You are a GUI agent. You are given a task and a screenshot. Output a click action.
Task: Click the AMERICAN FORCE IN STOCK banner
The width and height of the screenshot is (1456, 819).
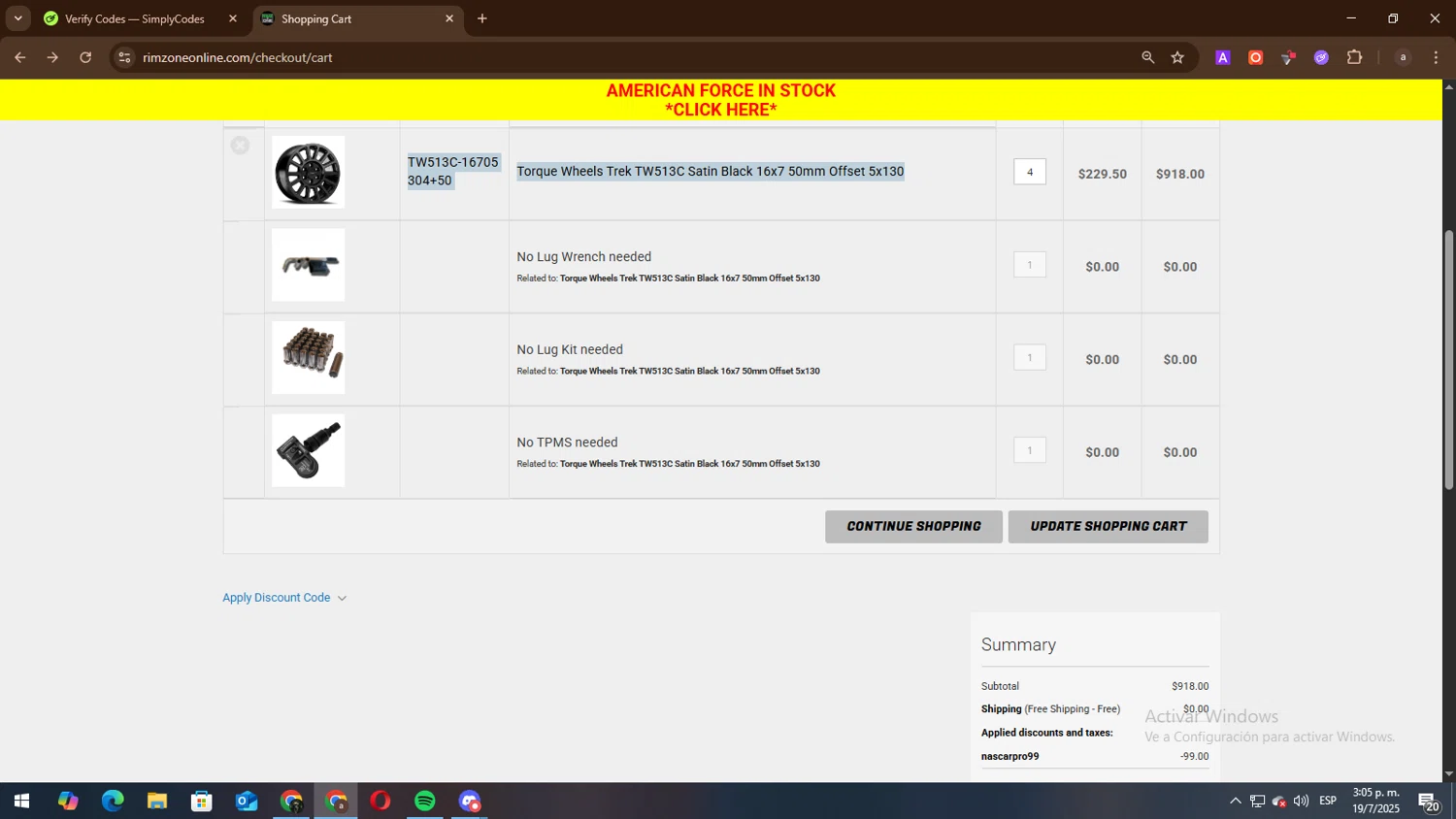(721, 100)
